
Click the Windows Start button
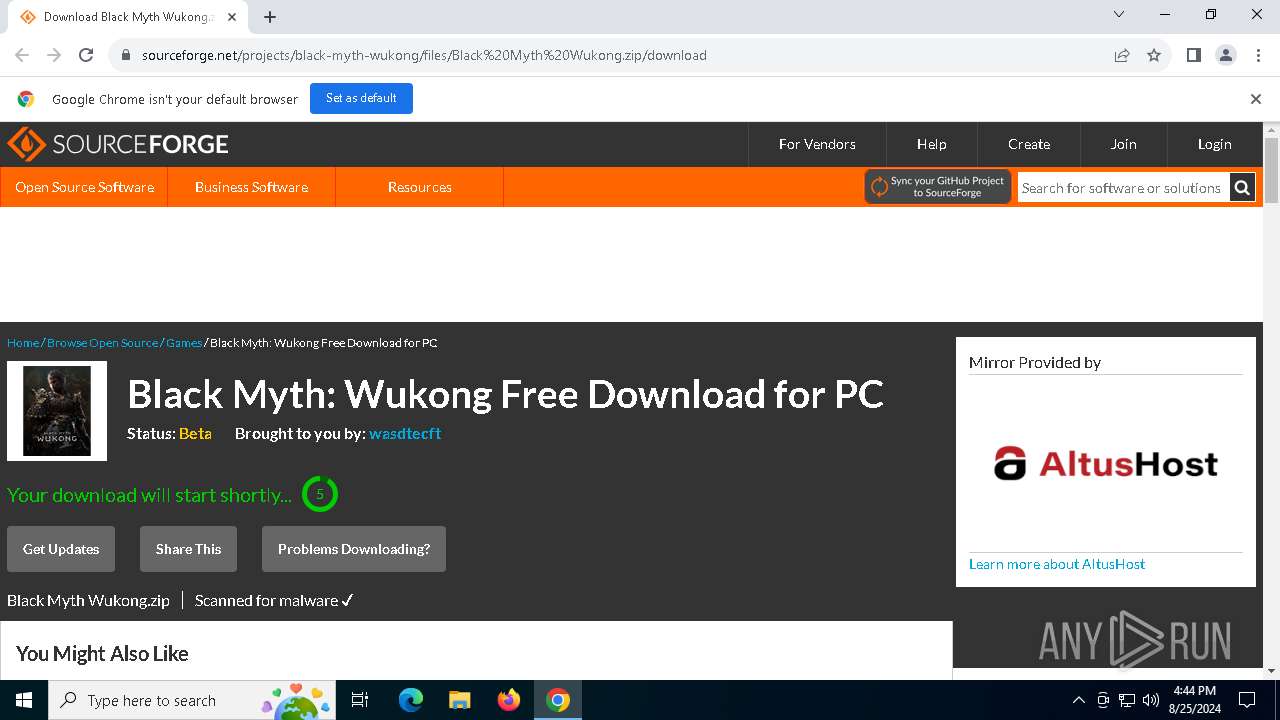[x=24, y=700]
